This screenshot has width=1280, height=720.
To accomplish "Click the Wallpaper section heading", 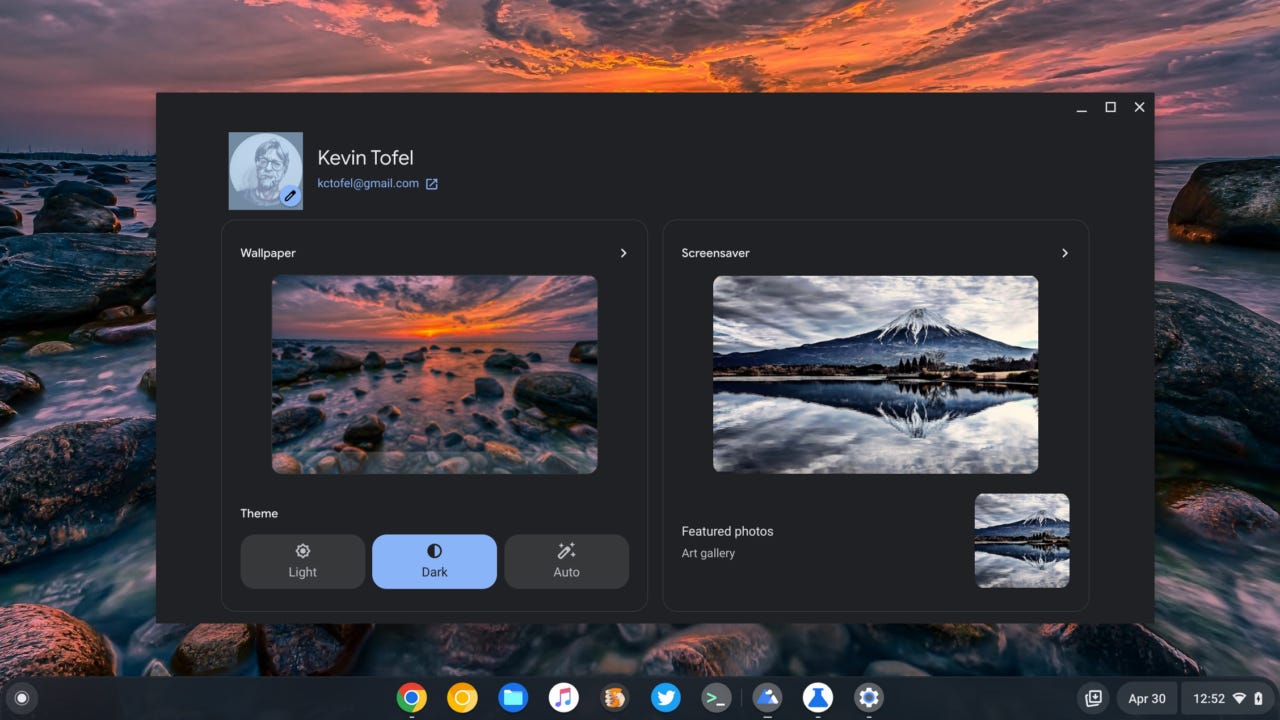I will (x=268, y=253).
